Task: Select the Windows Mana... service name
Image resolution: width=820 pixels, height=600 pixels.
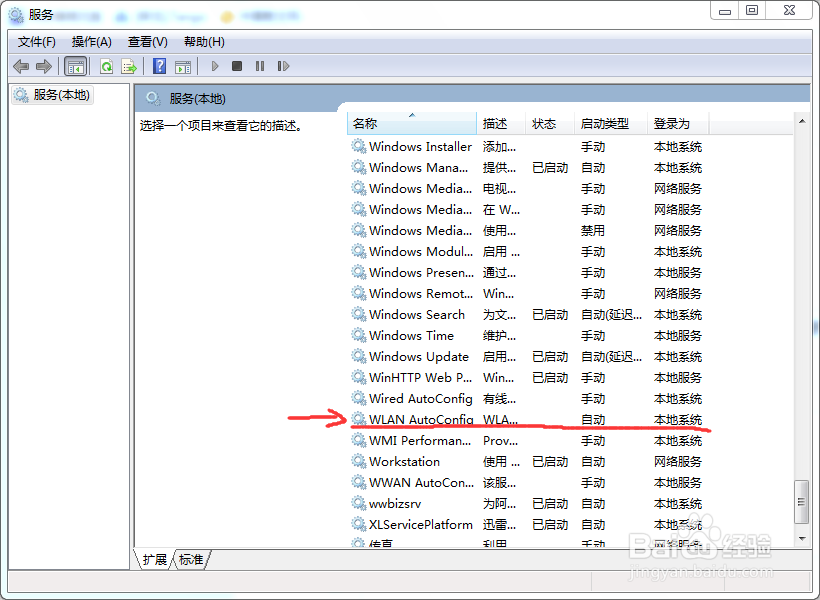Action: point(418,167)
